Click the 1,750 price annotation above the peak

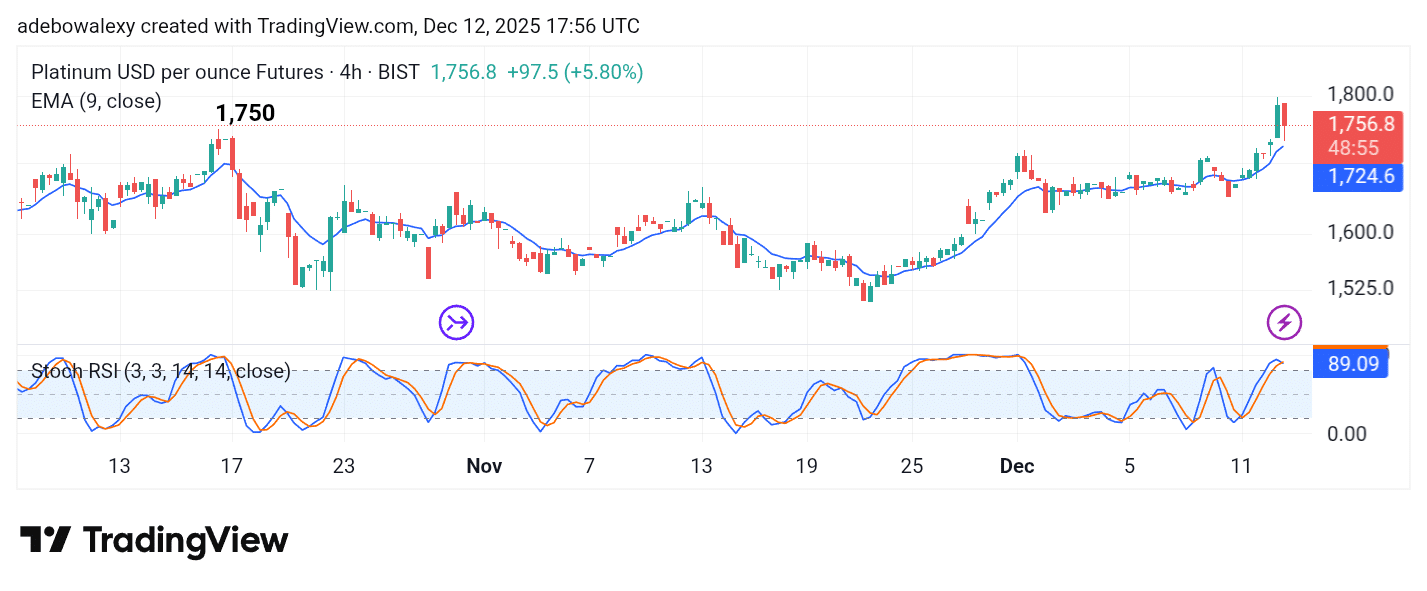tap(246, 113)
